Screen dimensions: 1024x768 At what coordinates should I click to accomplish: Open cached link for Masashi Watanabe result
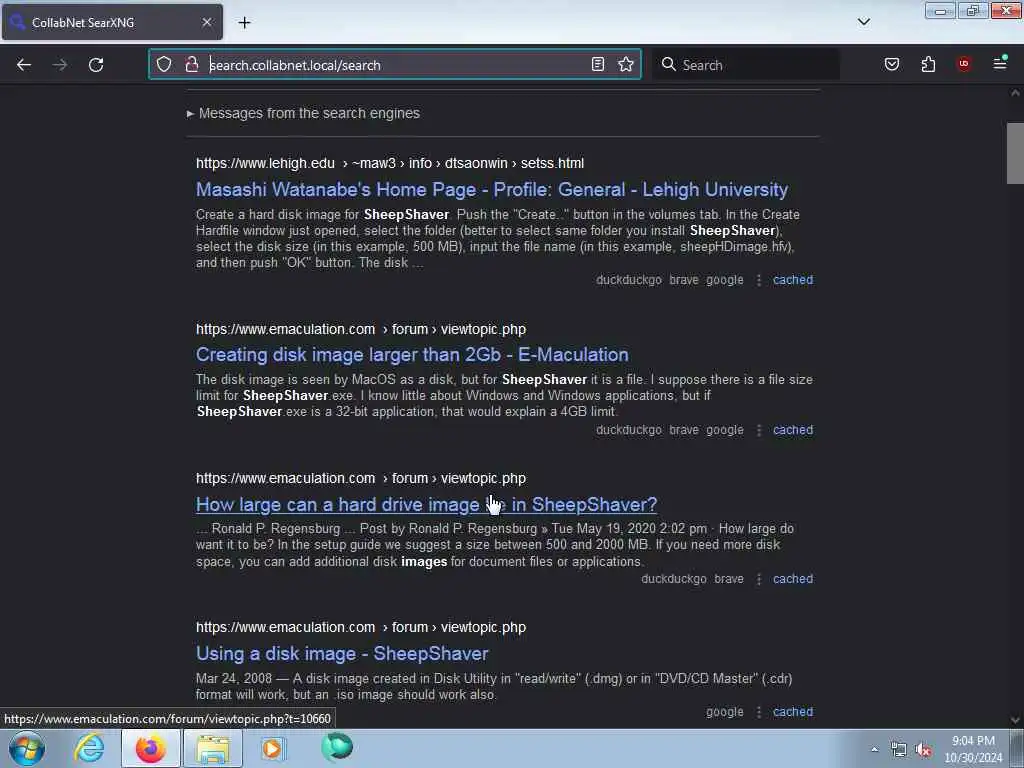793,280
